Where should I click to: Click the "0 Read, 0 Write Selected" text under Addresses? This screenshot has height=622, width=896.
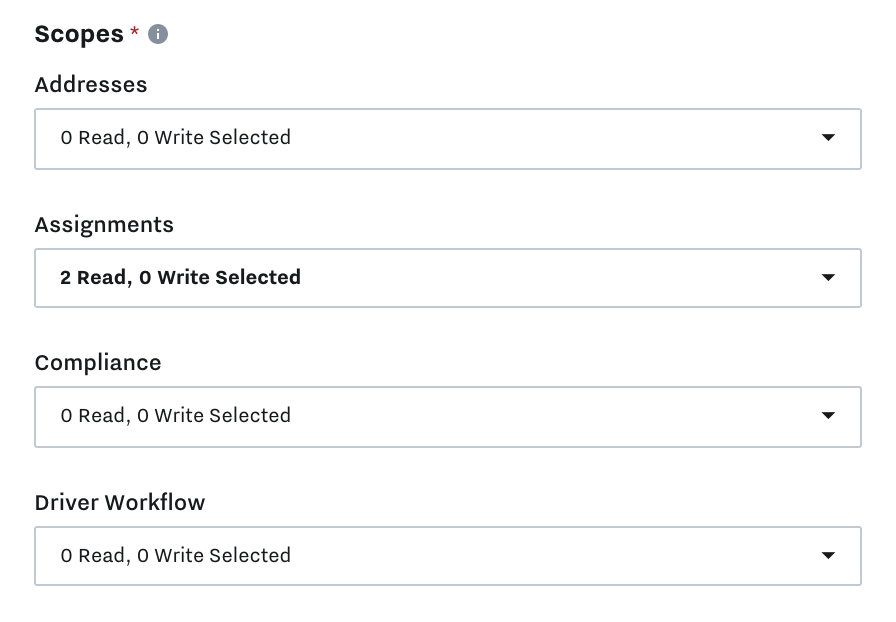tap(175, 138)
